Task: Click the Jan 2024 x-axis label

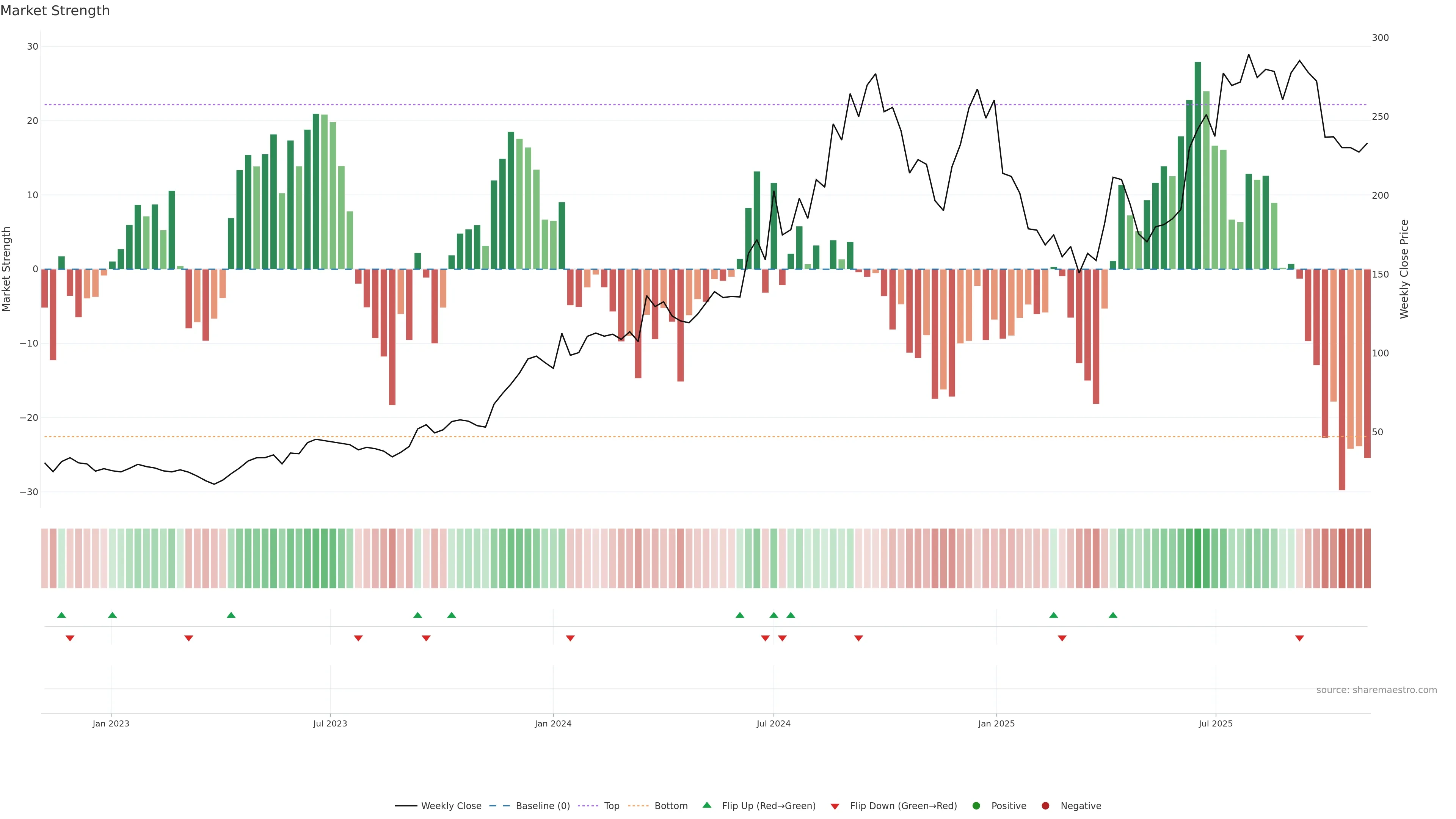Action: 553,723
